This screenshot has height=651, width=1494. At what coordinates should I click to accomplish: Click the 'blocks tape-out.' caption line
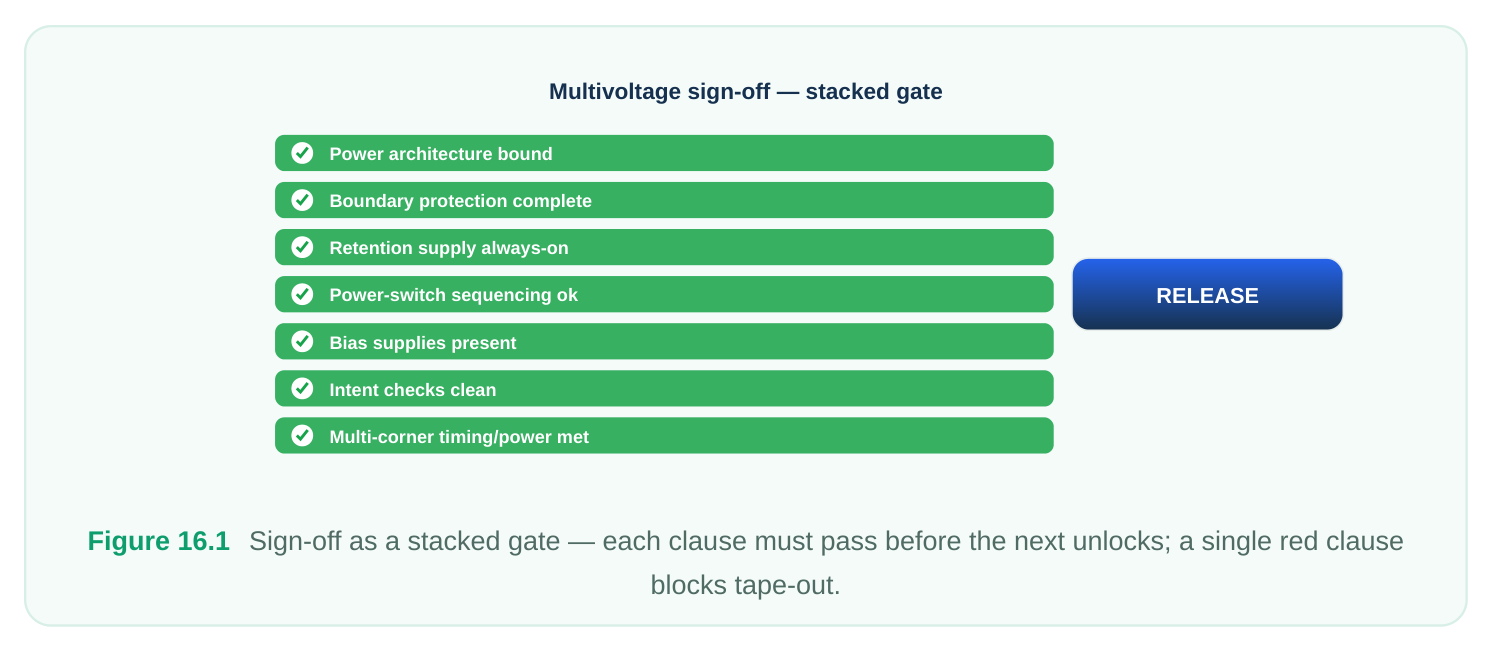coord(746,585)
